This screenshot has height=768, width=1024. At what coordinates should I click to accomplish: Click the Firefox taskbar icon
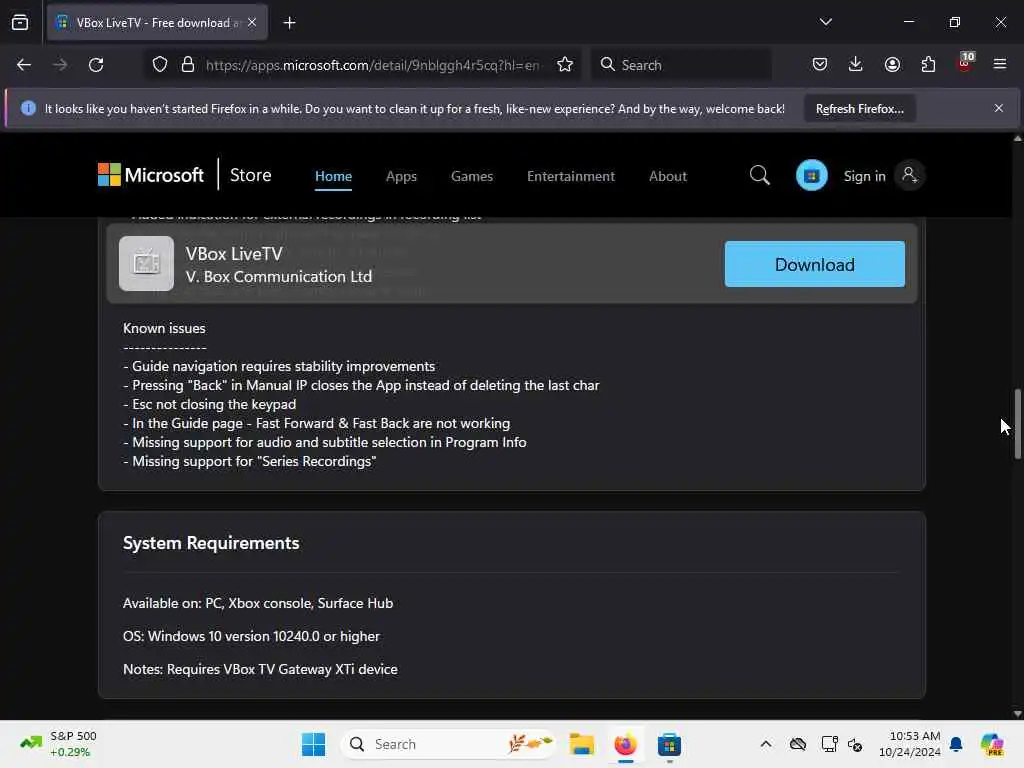click(625, 744)
